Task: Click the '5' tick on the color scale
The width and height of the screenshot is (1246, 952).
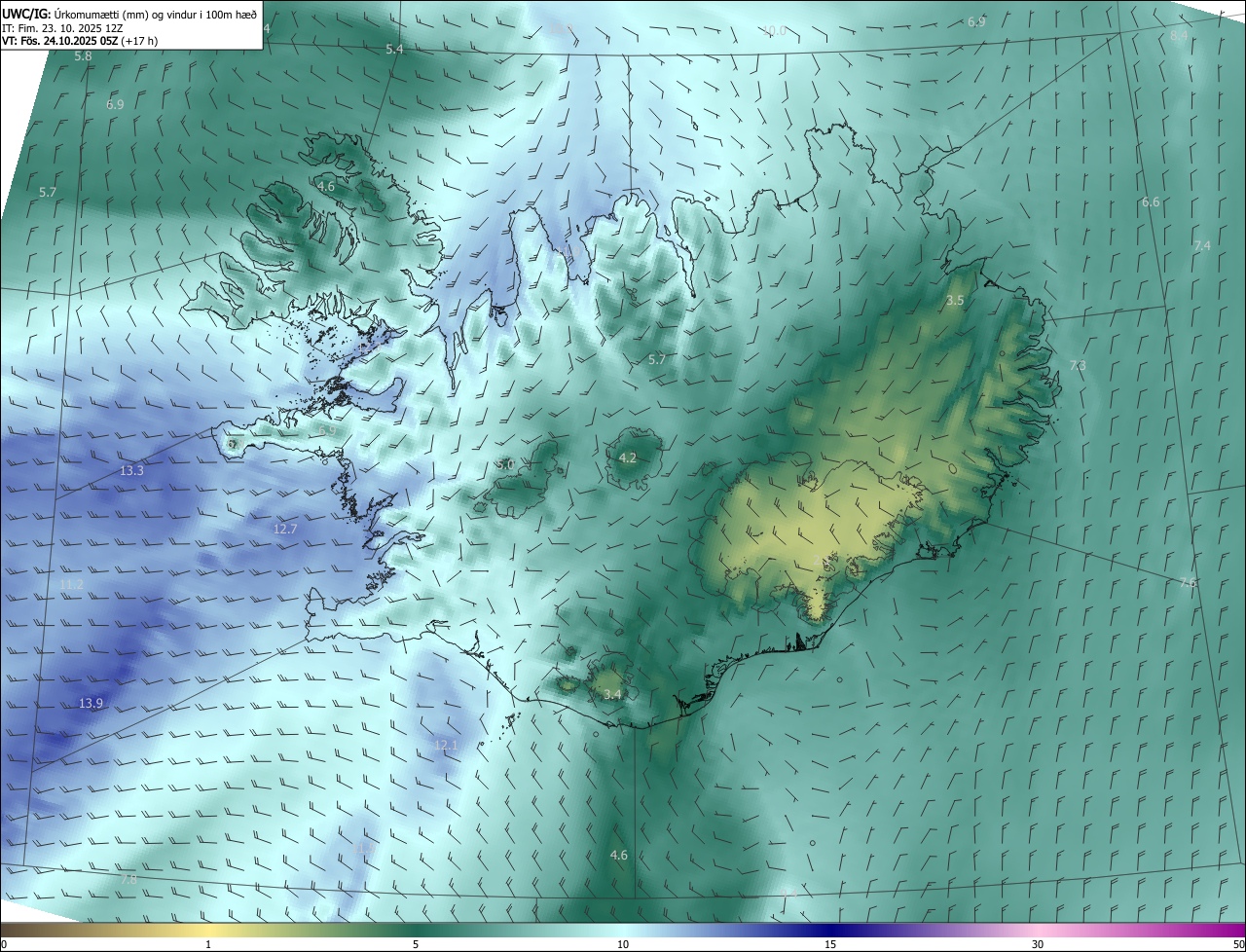Action: pyautogui.click(x=416, y=944)
